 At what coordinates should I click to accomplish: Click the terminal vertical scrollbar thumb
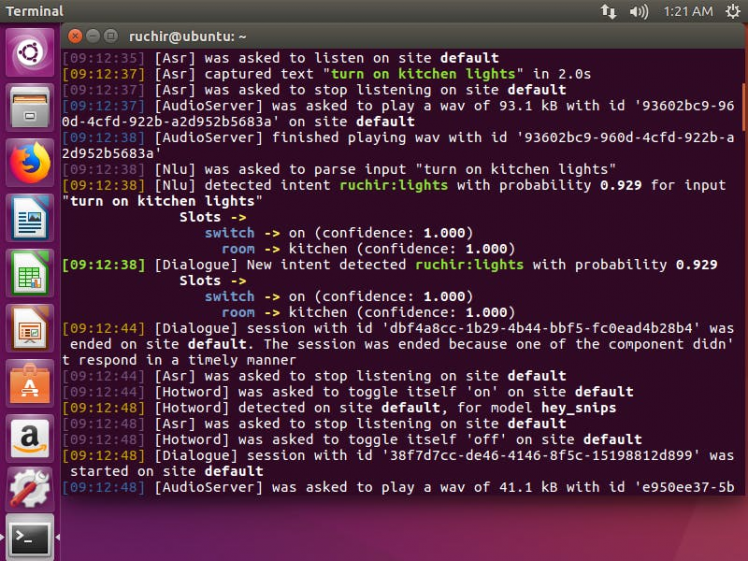[x=744, y=107]
